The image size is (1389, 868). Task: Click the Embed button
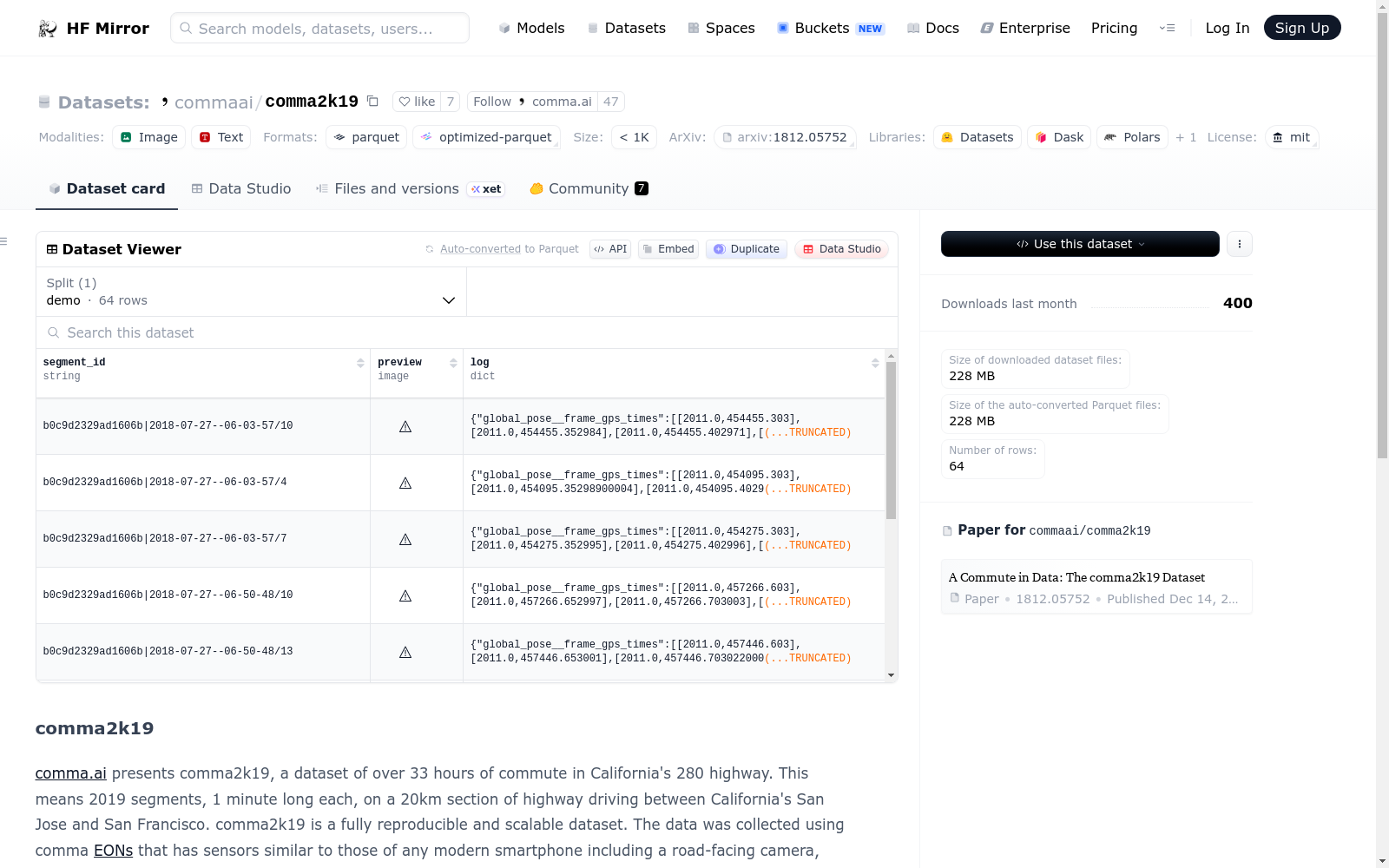click(668, 249)
